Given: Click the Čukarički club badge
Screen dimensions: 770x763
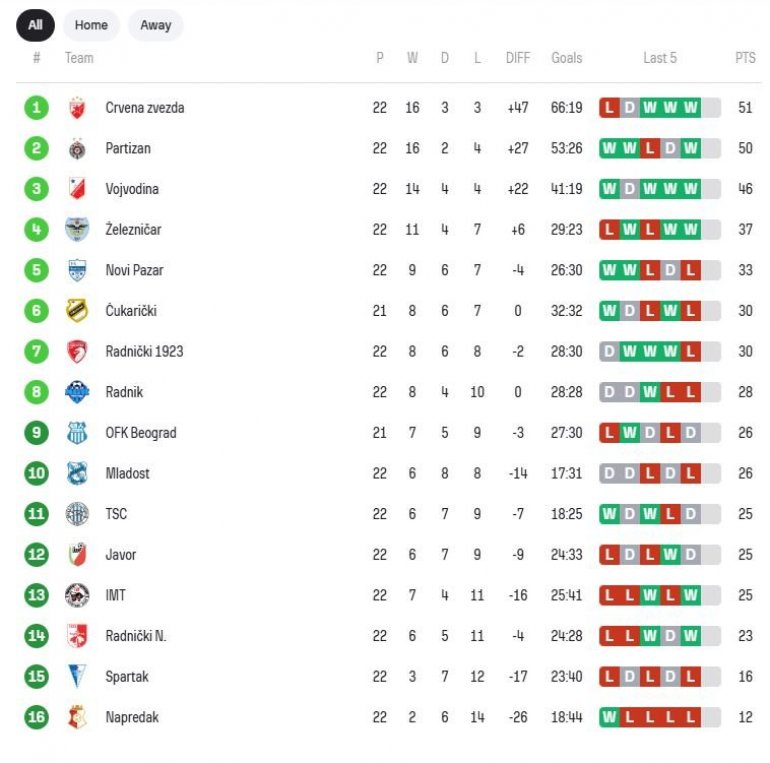Looking at the screenshot, I should [x=77, y=311].
